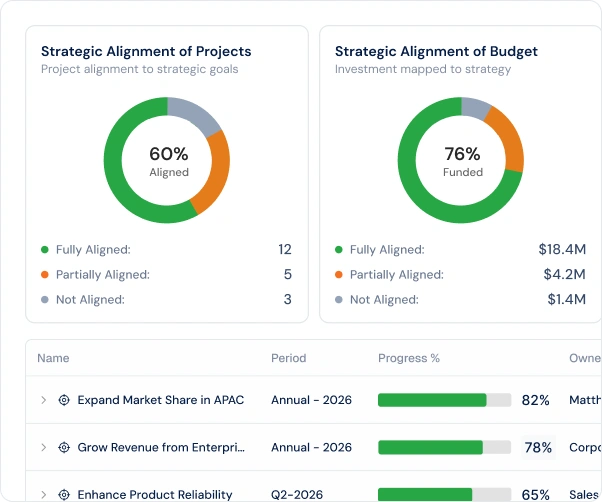This screenshot has height=502, width=602.
Task: Click the goal icon beside Expand Market Share in APAC
Action: (64, 400)
